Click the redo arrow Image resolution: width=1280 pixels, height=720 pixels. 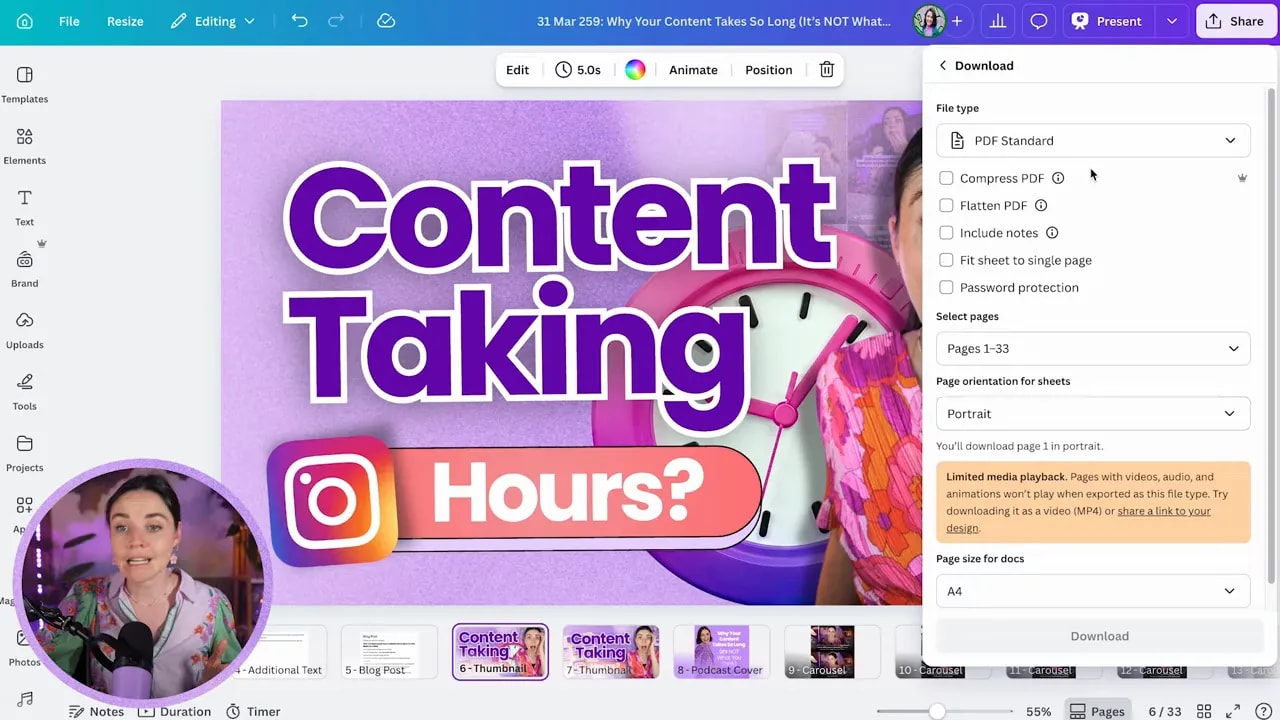[x=336, y=21]
